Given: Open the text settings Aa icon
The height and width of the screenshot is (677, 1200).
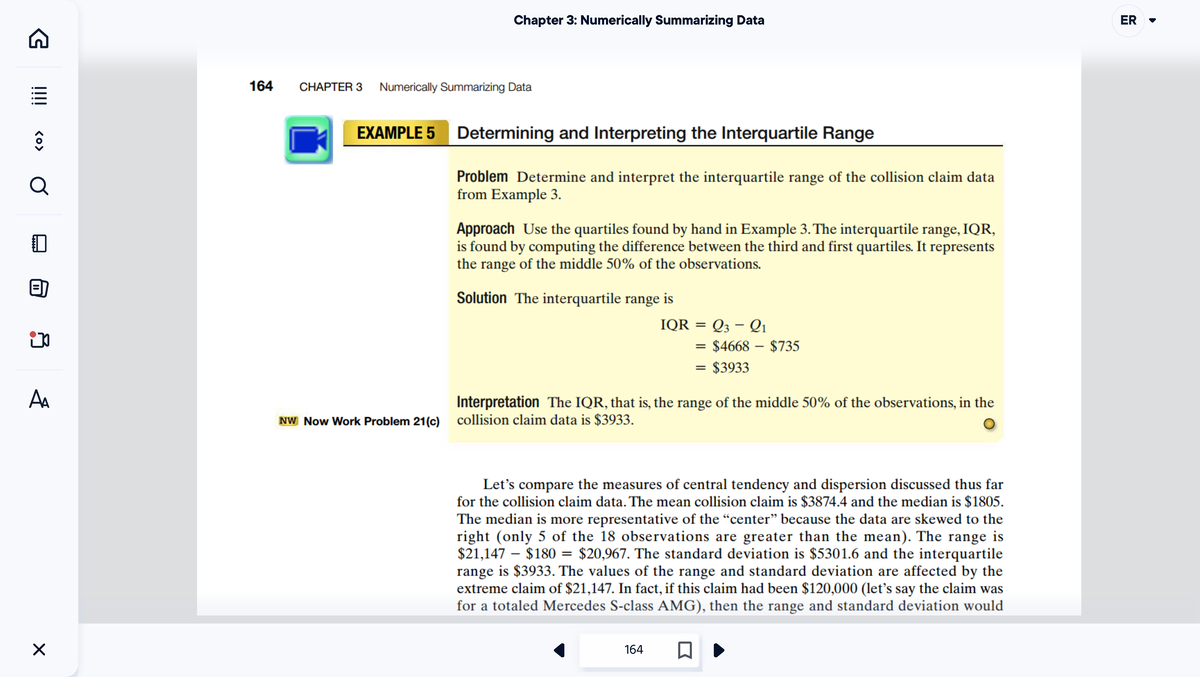Looking at the screenshot, I should pyautogui.click(x=38, y=397).
